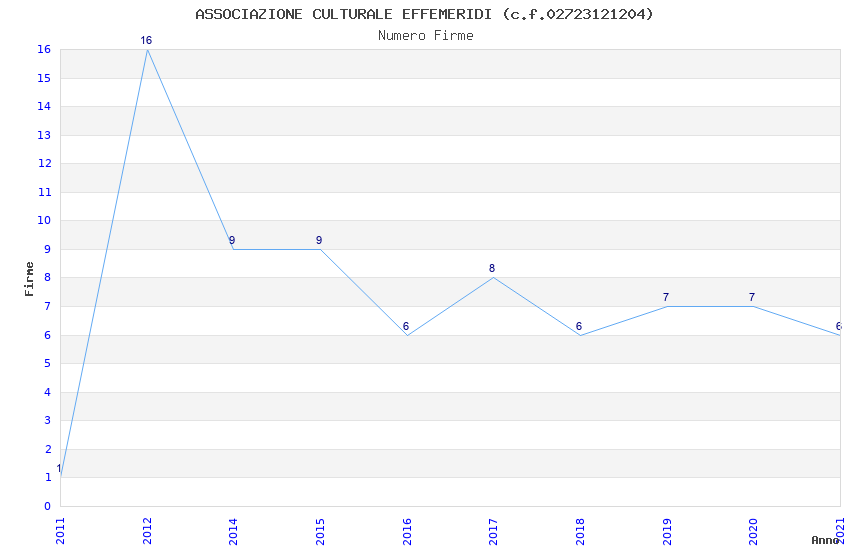Click the x-axis year label 2012
Viewport: 850px width, 550px height.
[147, 531]
